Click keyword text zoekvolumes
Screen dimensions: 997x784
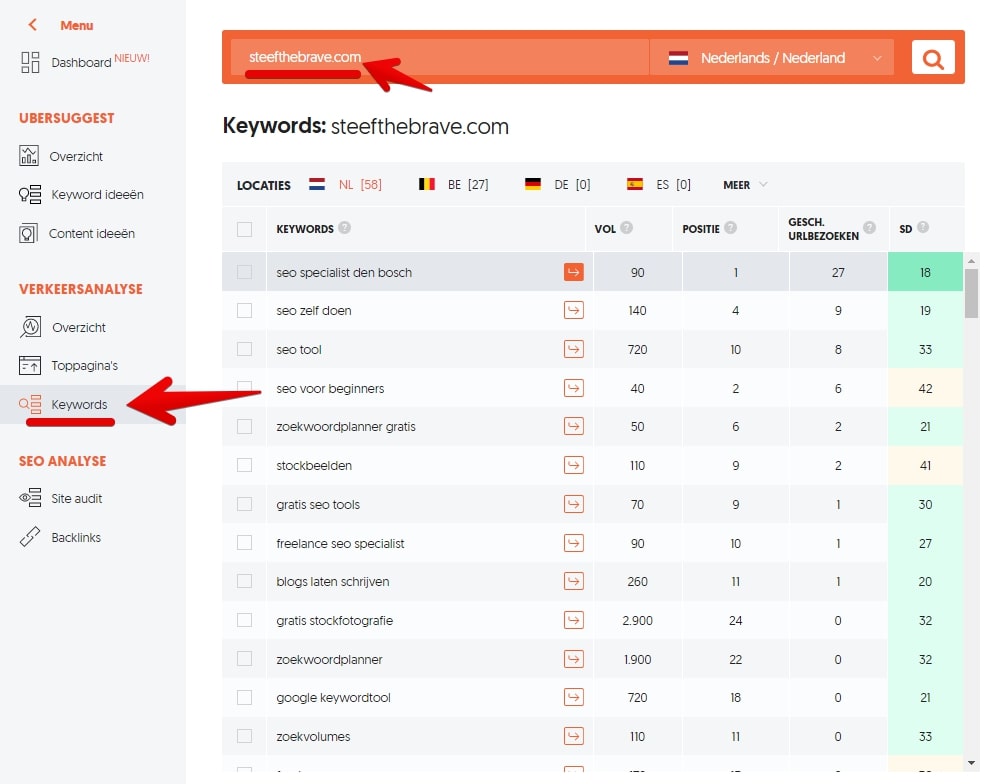(x=313, y=736)
